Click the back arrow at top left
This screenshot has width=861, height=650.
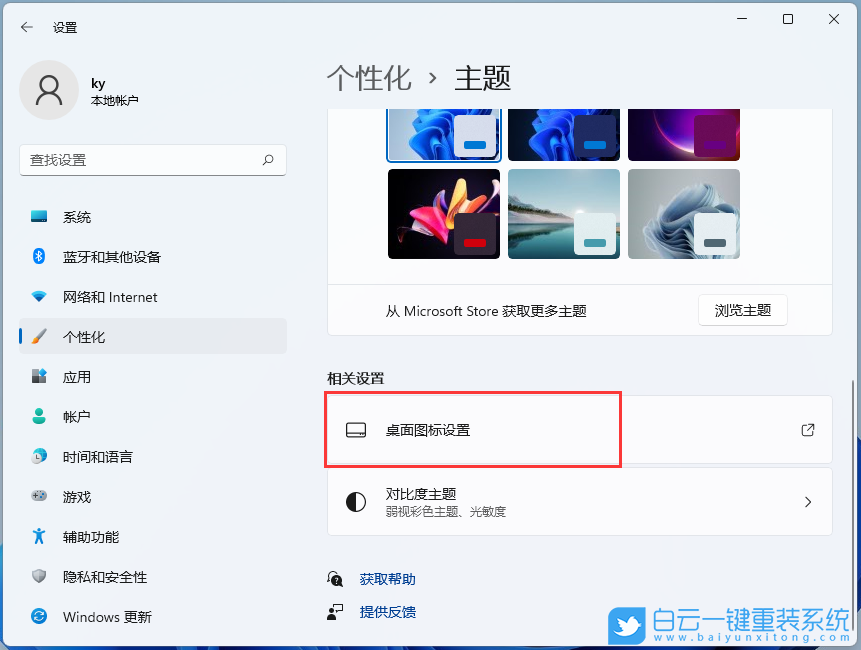point(26,27)
